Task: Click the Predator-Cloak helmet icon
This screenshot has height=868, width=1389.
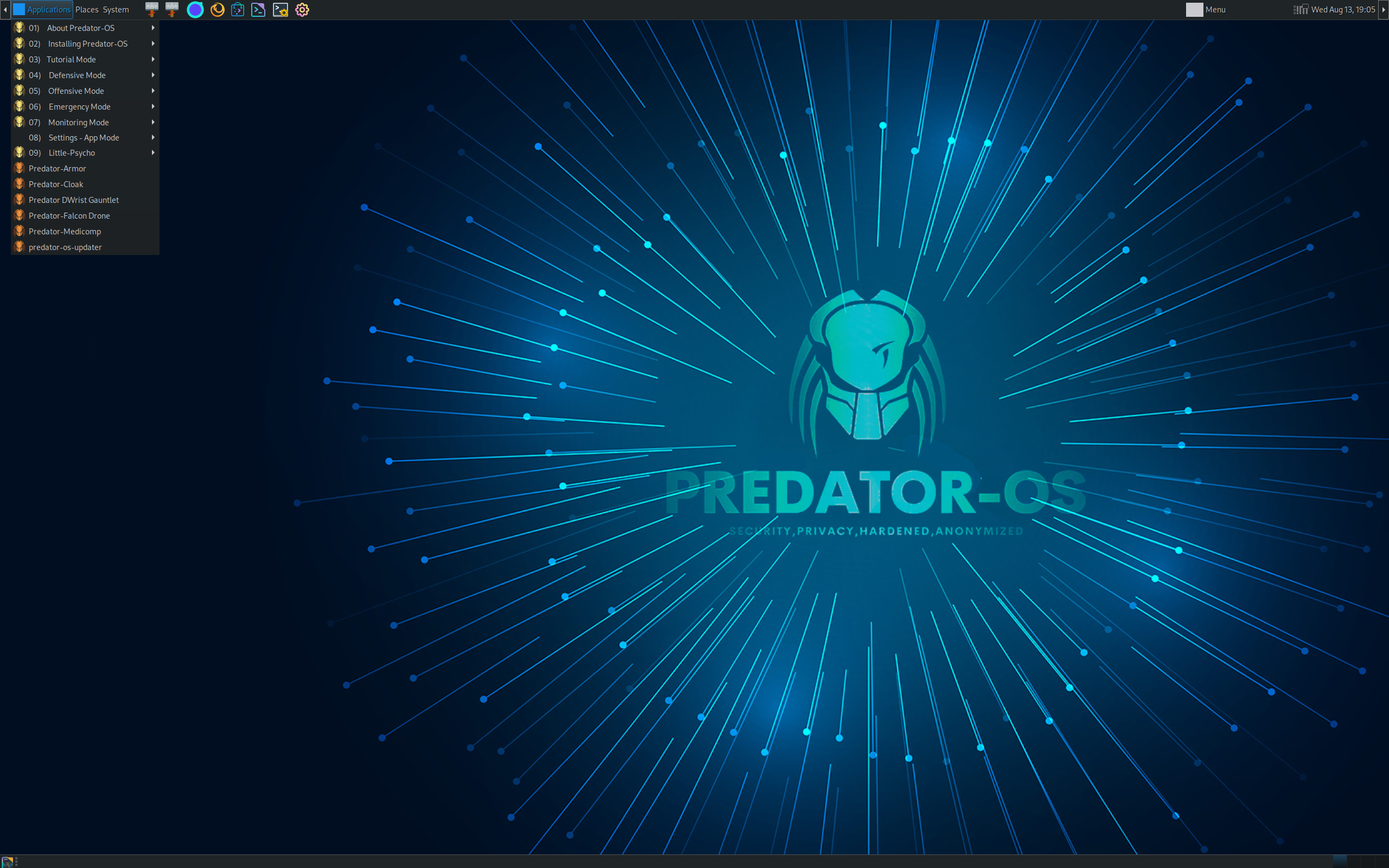Action: coord(19,184)
